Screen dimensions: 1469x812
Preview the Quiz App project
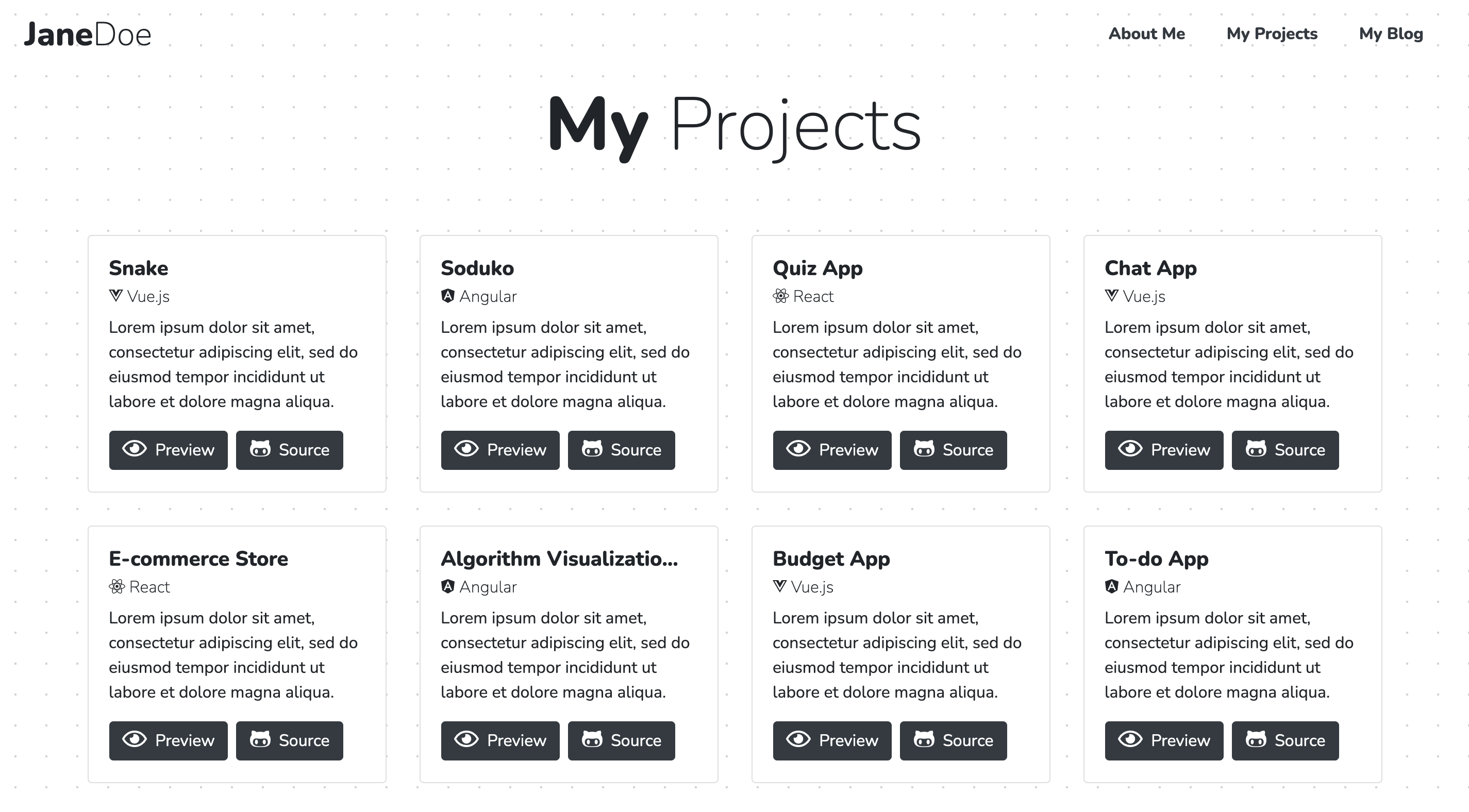coord(832,450)
